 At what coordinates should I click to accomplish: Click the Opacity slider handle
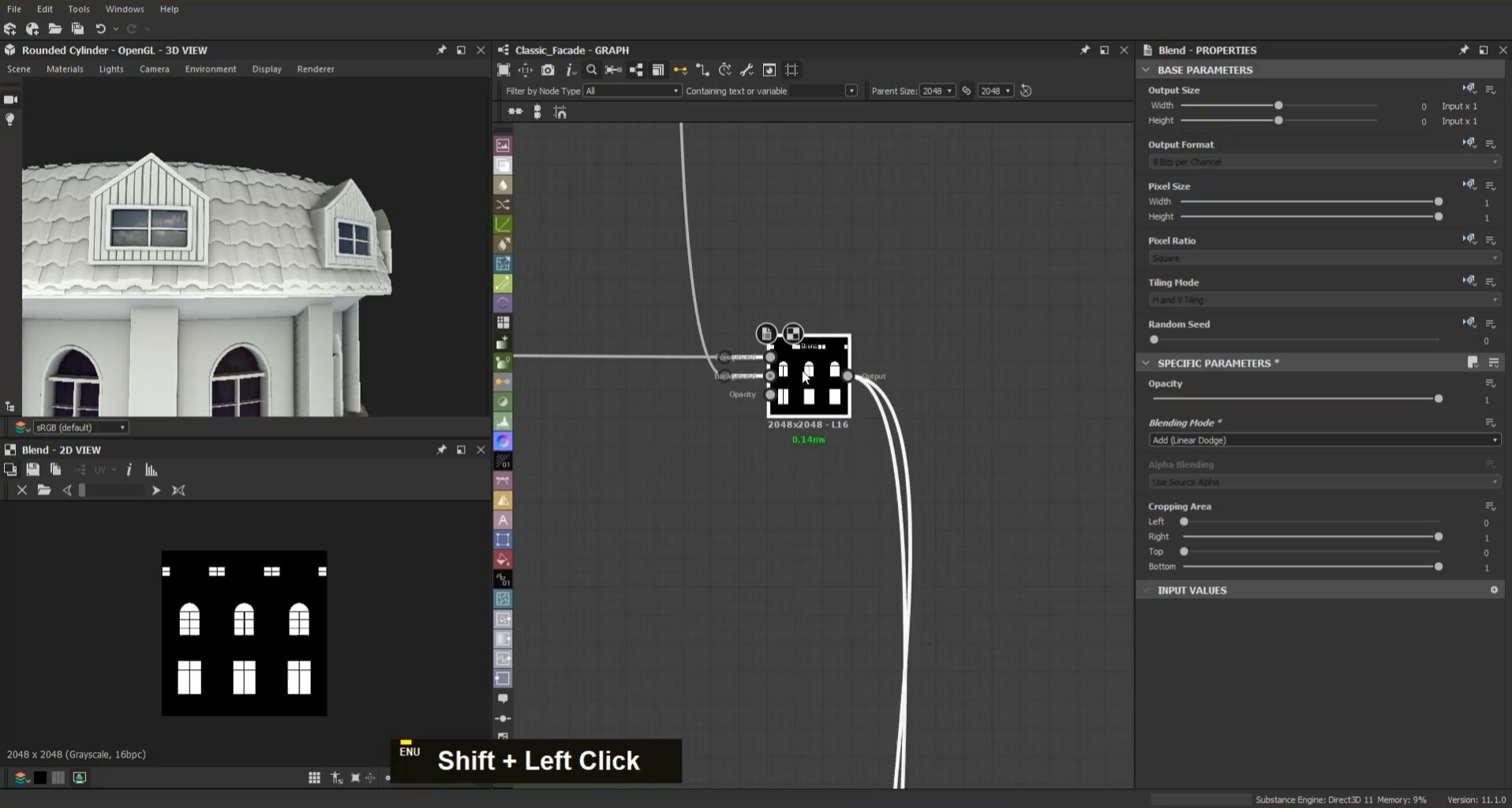tap(1439, 399)
